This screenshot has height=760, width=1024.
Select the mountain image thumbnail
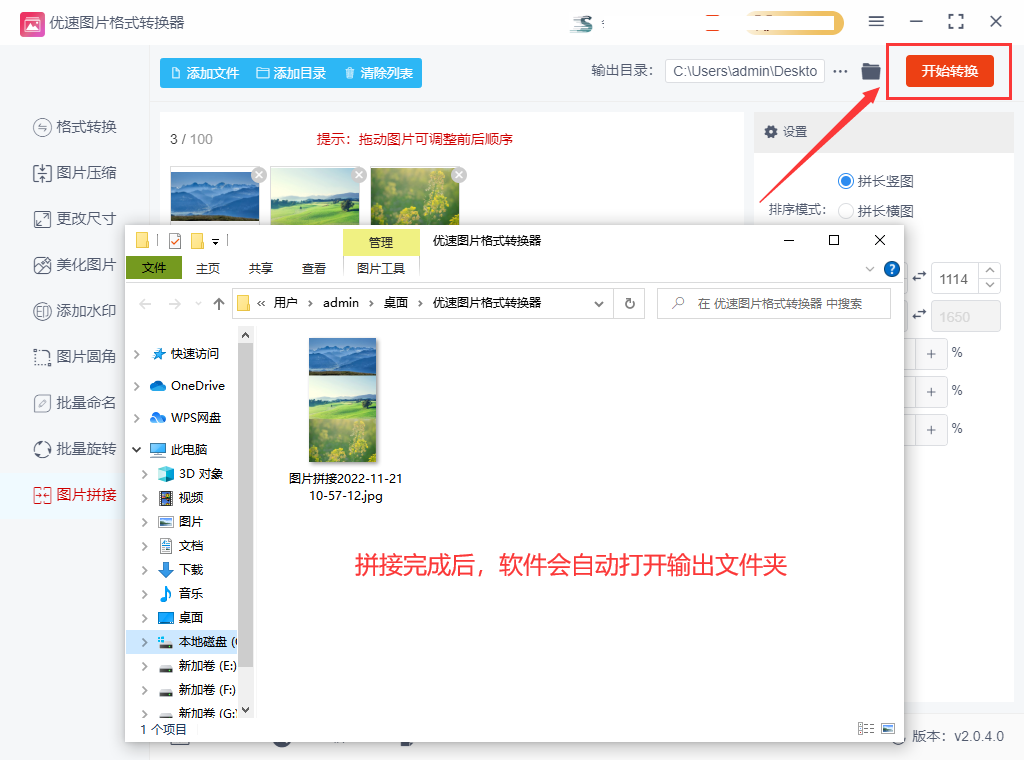point(214,197)
